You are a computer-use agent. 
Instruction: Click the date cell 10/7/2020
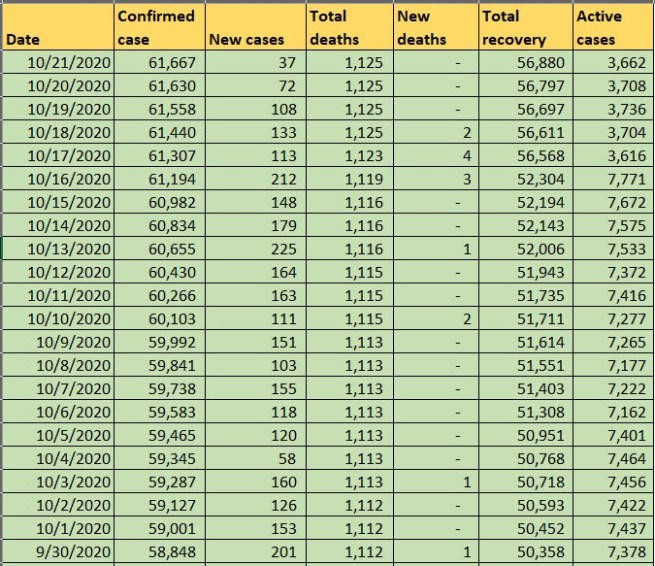point(58,389)
